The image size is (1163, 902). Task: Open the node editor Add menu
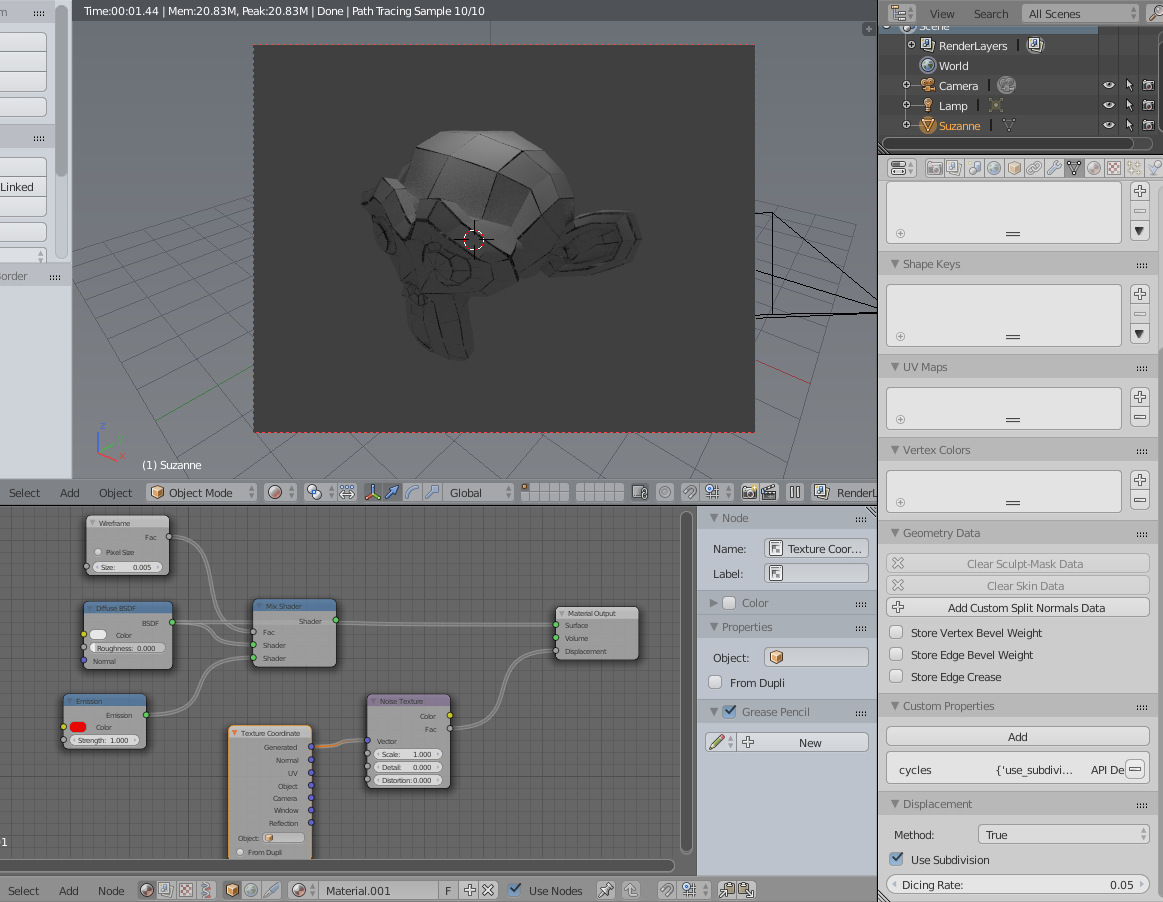69,890
